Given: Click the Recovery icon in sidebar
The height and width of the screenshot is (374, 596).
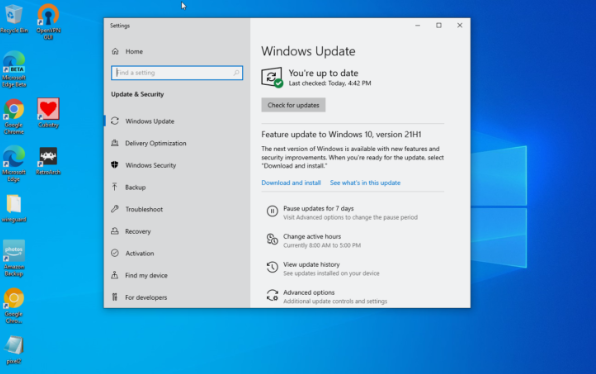Looking at the screenshot, I should 115,231.
